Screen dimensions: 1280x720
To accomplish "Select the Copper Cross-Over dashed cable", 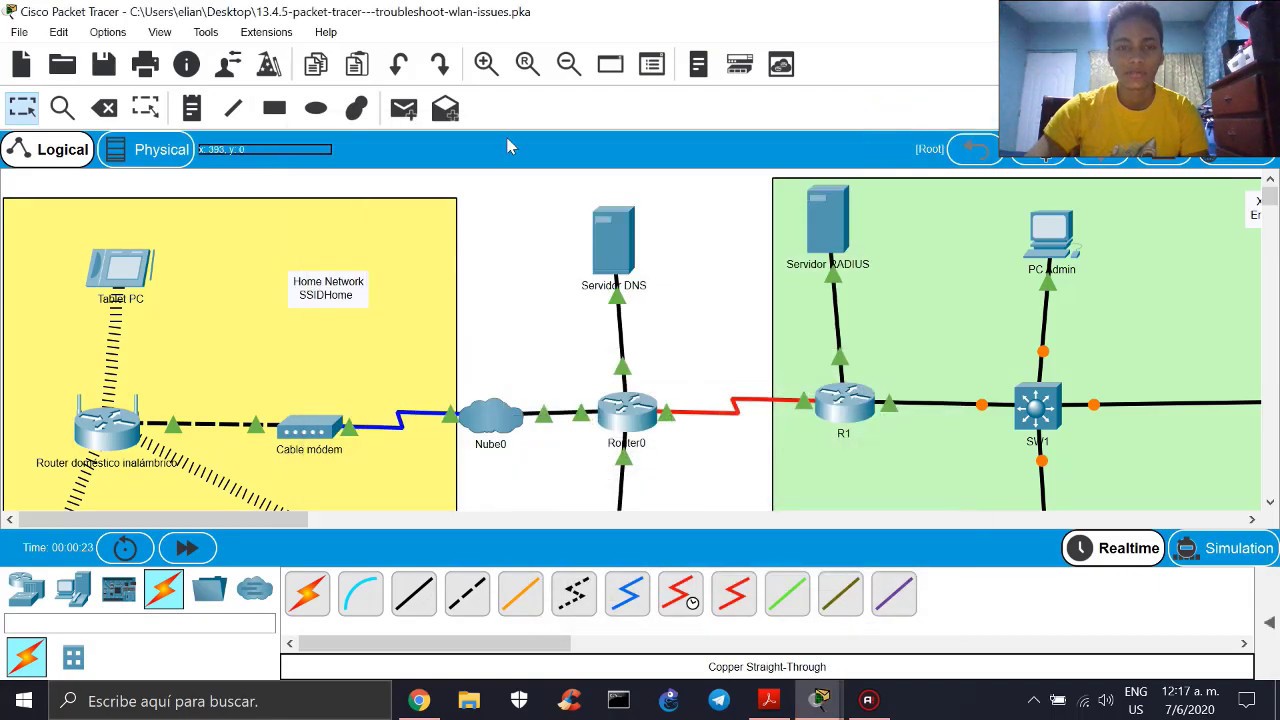I will pyautogui.click(x=467, y=593).
